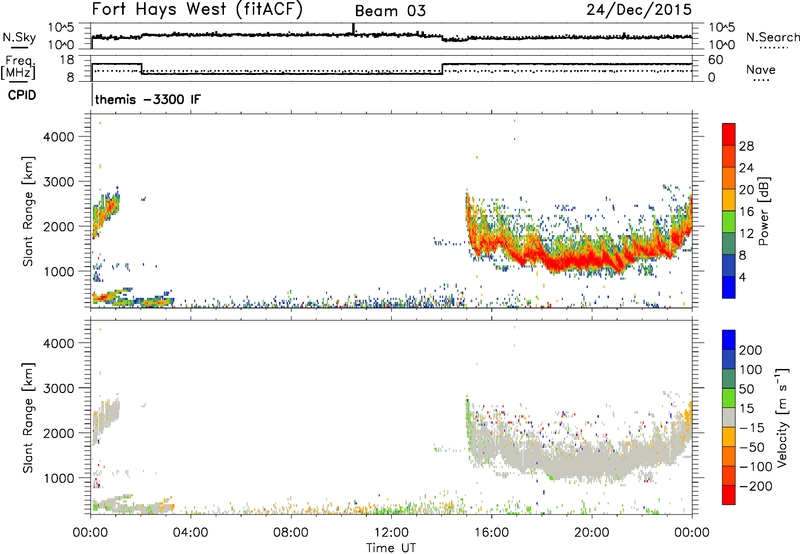Click the 'Fort Hays West (fitACF)' title
The height and width of the screenshot is (554, 800).
196,10
